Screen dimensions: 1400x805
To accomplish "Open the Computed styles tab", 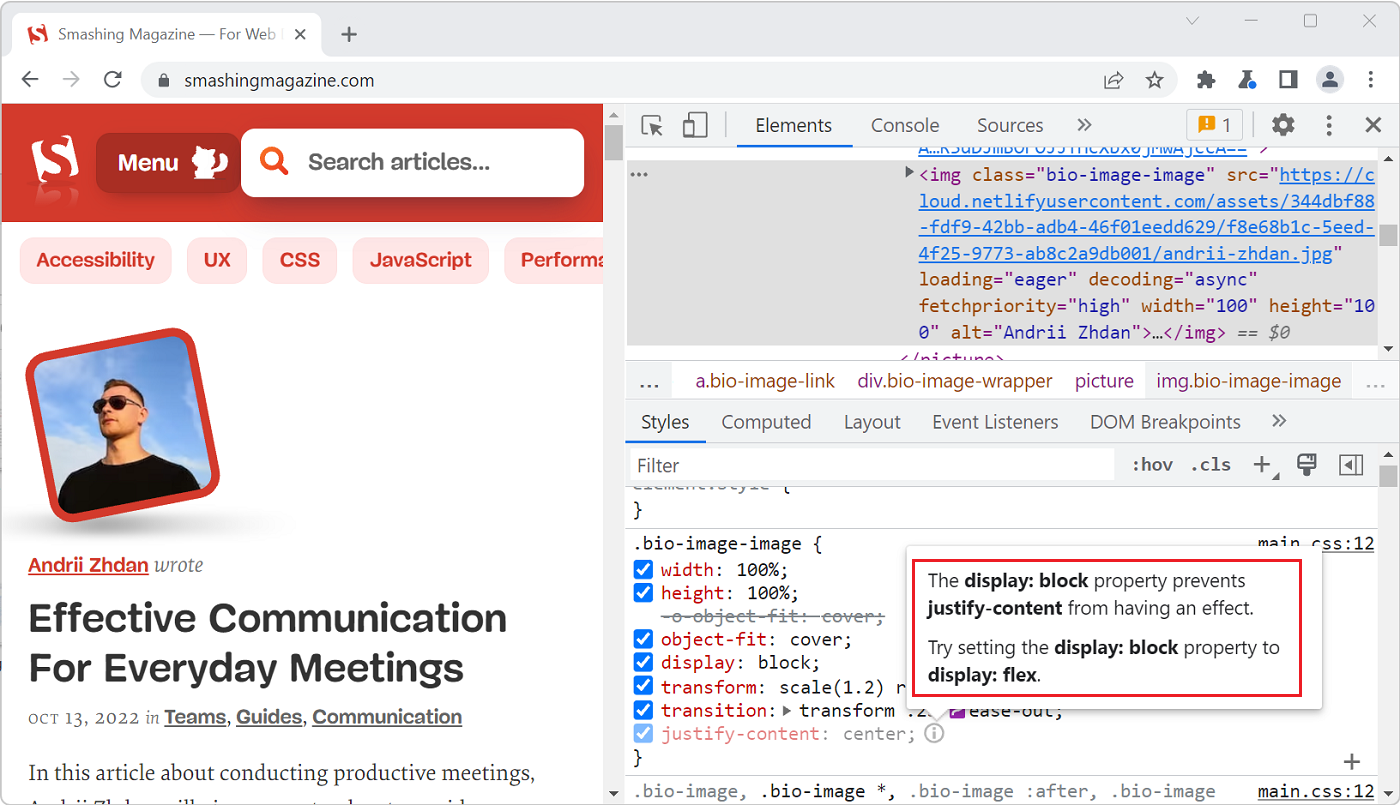I will (x=766, y=421).
